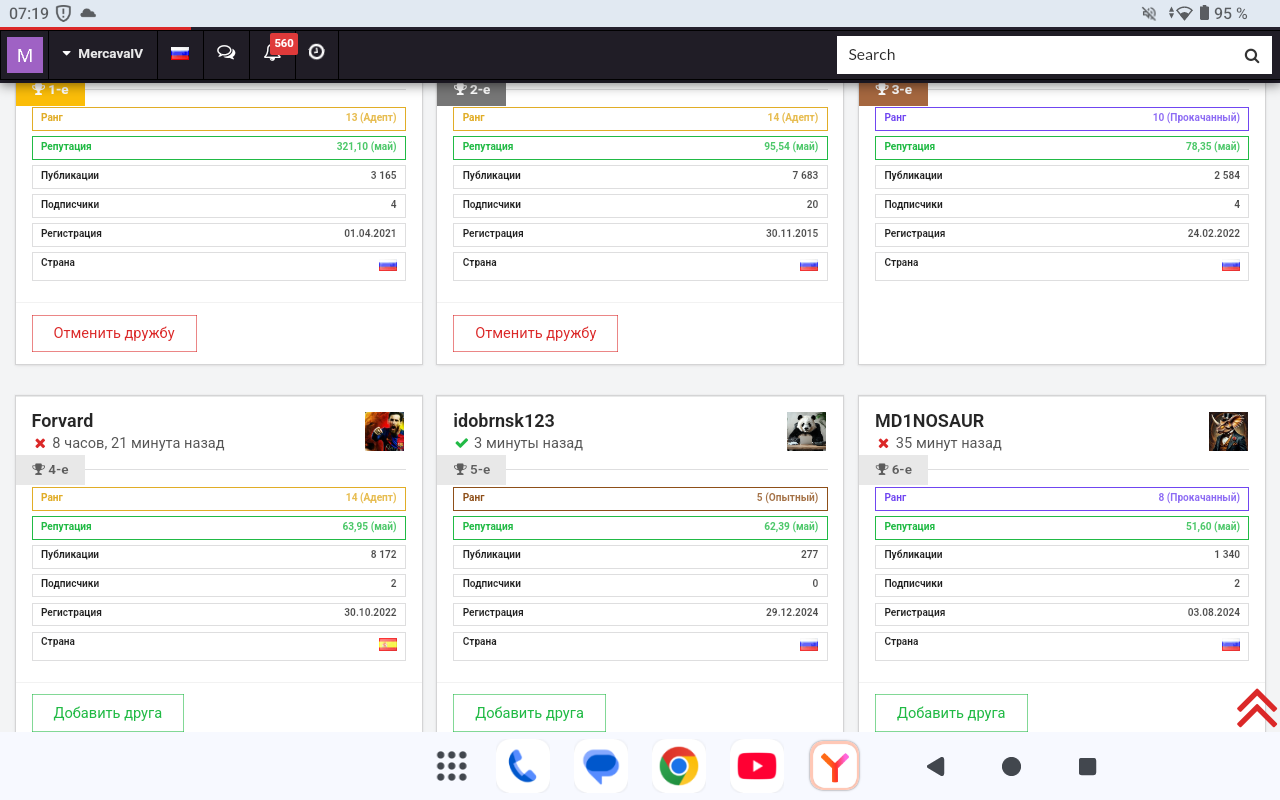Click the search magnifier icon
This screenshot has height=800, width=1280.
1251,56
